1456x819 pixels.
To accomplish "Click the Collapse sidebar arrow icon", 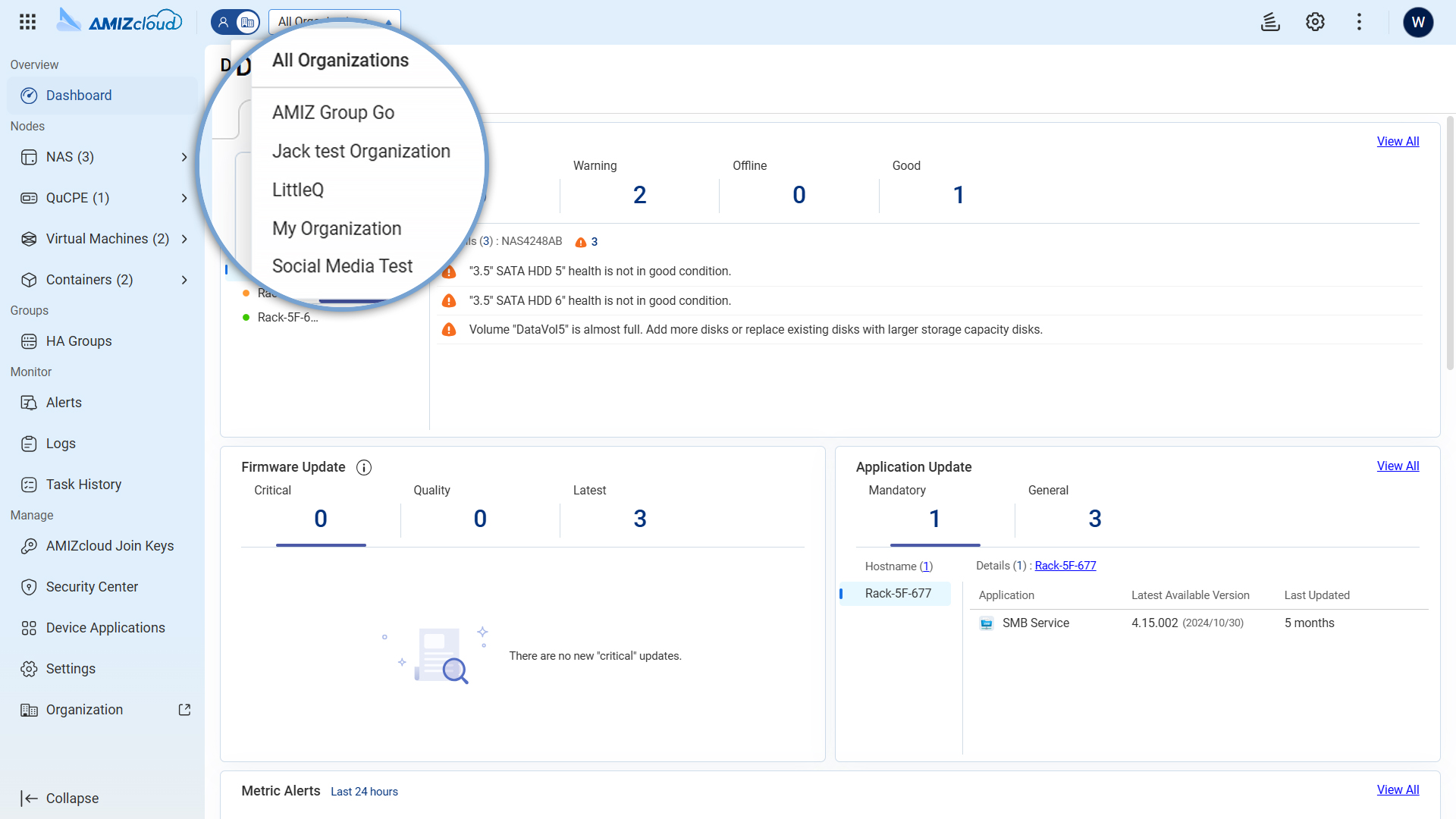I will click(x=29, y=799).
